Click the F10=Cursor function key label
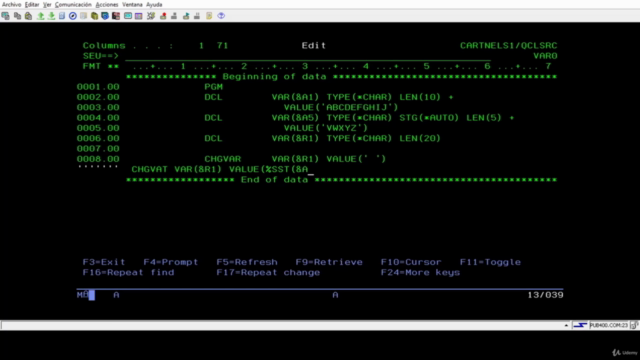 (411, 262)
